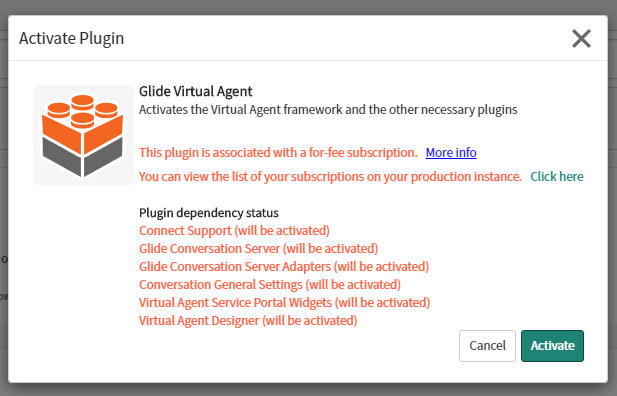Click the dimmed backdrop below the dialog
This screenshot has height=396, width=617.
click(x=308, y=390)
